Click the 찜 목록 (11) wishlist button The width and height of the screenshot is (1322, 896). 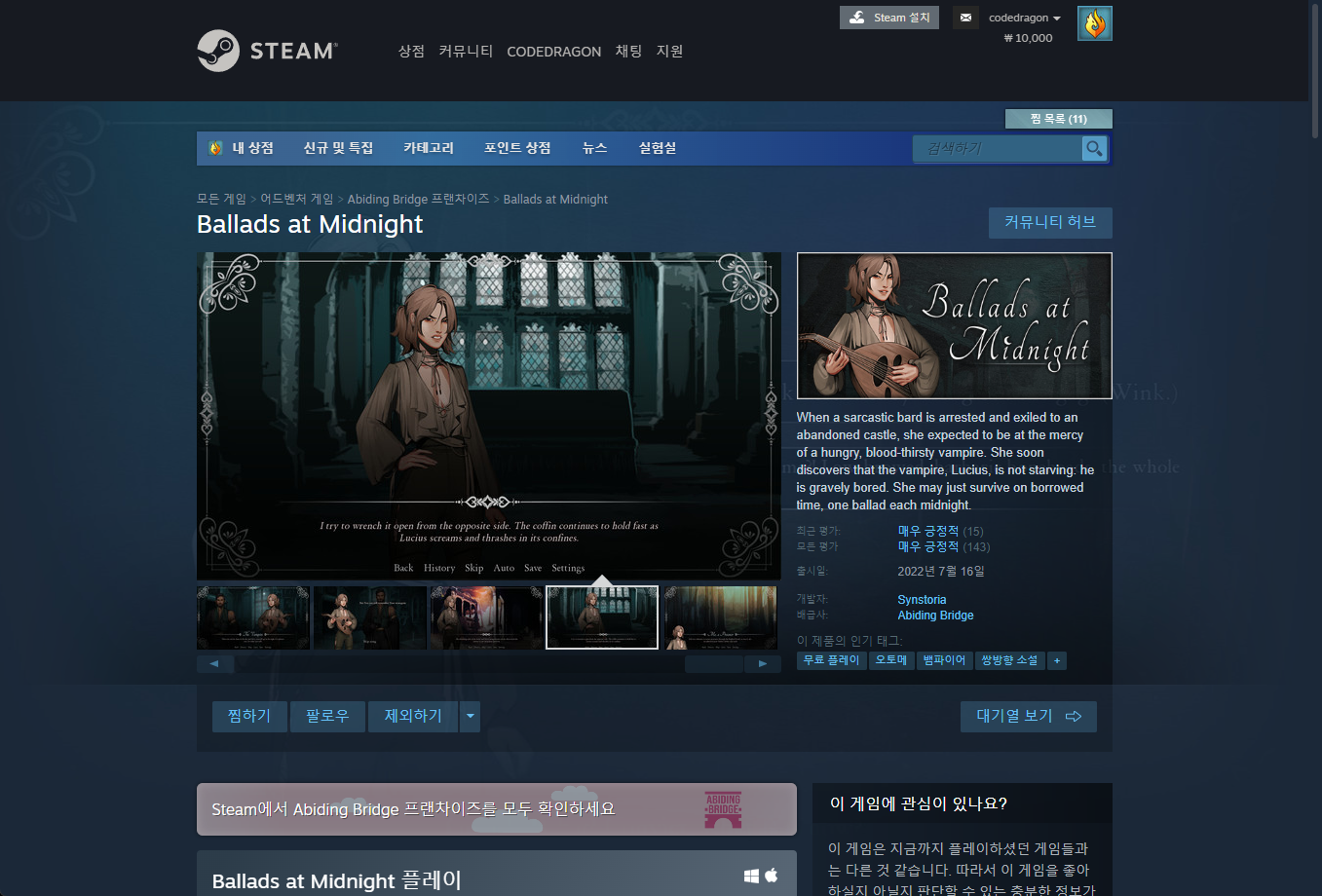pyautogui.click(x=1059, y=119)
